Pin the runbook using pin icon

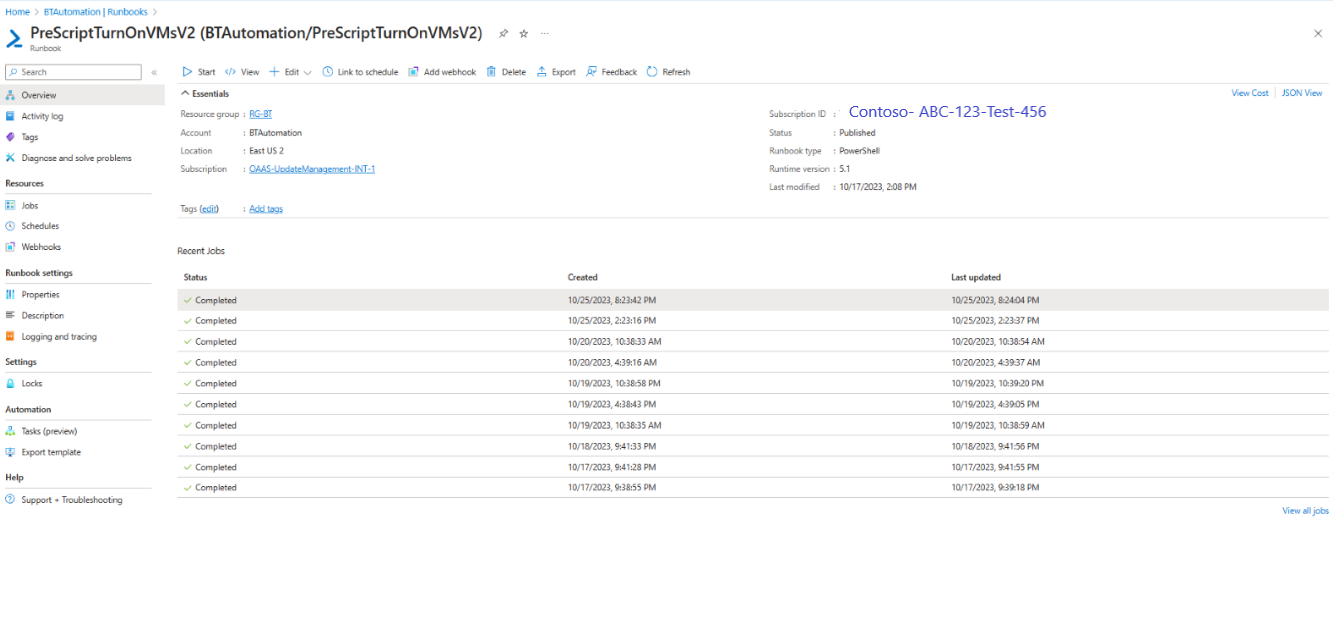[504, 33]
